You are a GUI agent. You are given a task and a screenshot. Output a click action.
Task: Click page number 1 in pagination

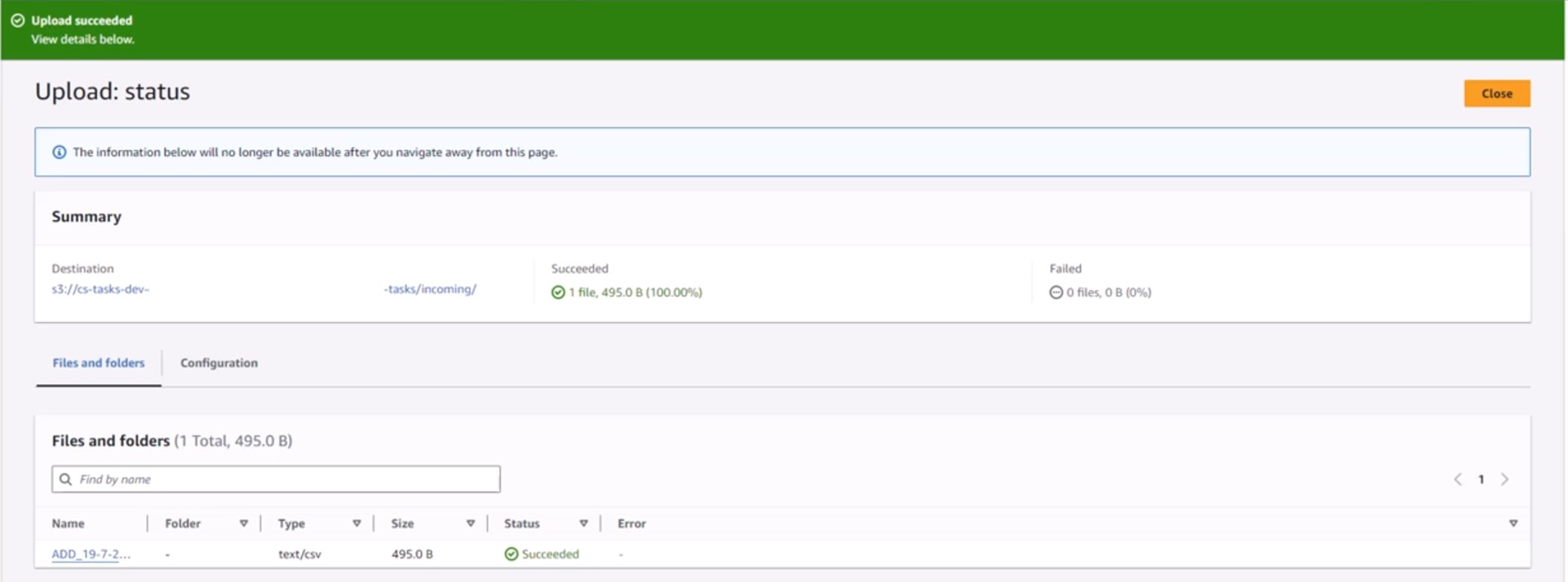[1481, 479]
